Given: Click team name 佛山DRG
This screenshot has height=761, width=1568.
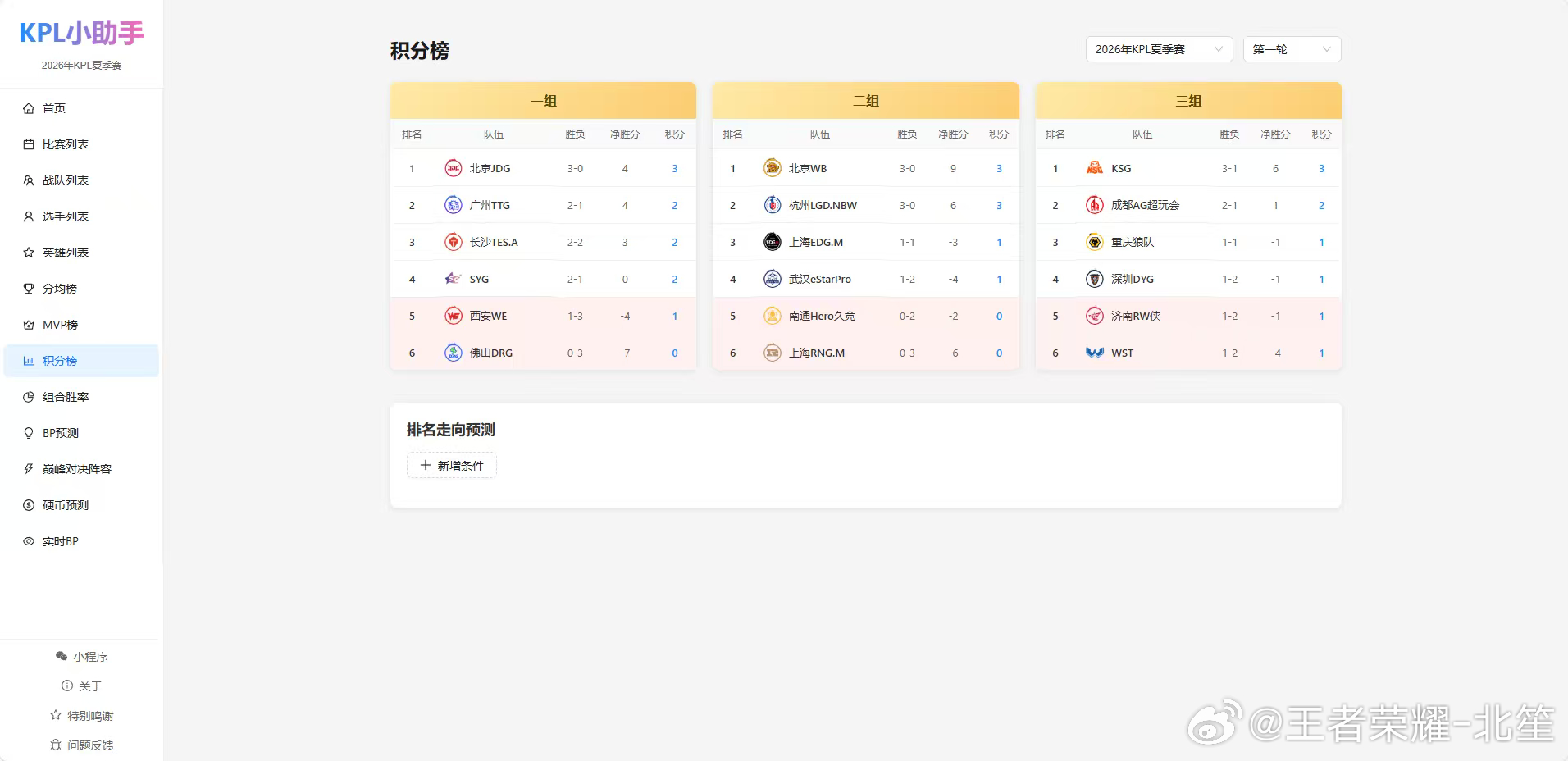Looking at the screenshot, I should coord(490,353).
